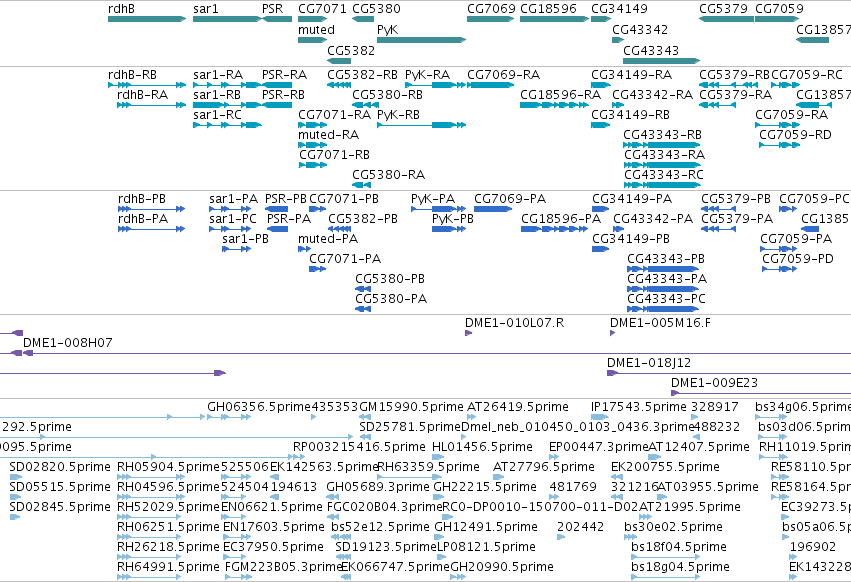The image size is (851, 582).
Task: Click the CG5379 gene feature
Action: coord(726,19)
